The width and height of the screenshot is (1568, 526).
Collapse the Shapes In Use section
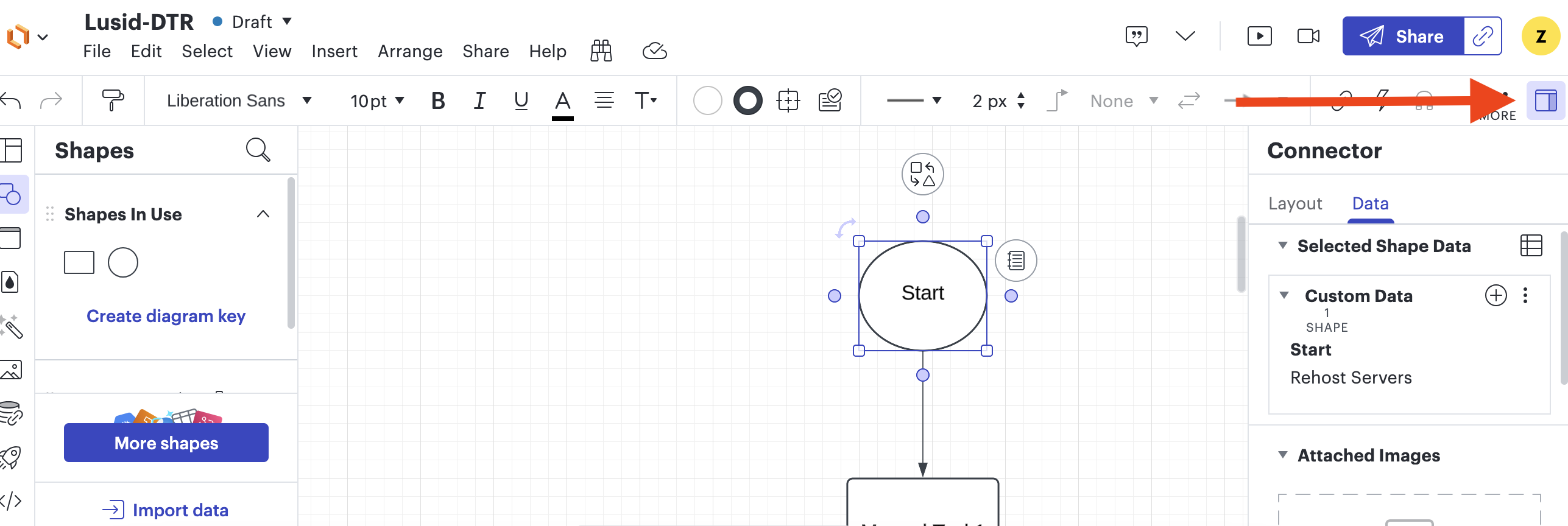263,214
